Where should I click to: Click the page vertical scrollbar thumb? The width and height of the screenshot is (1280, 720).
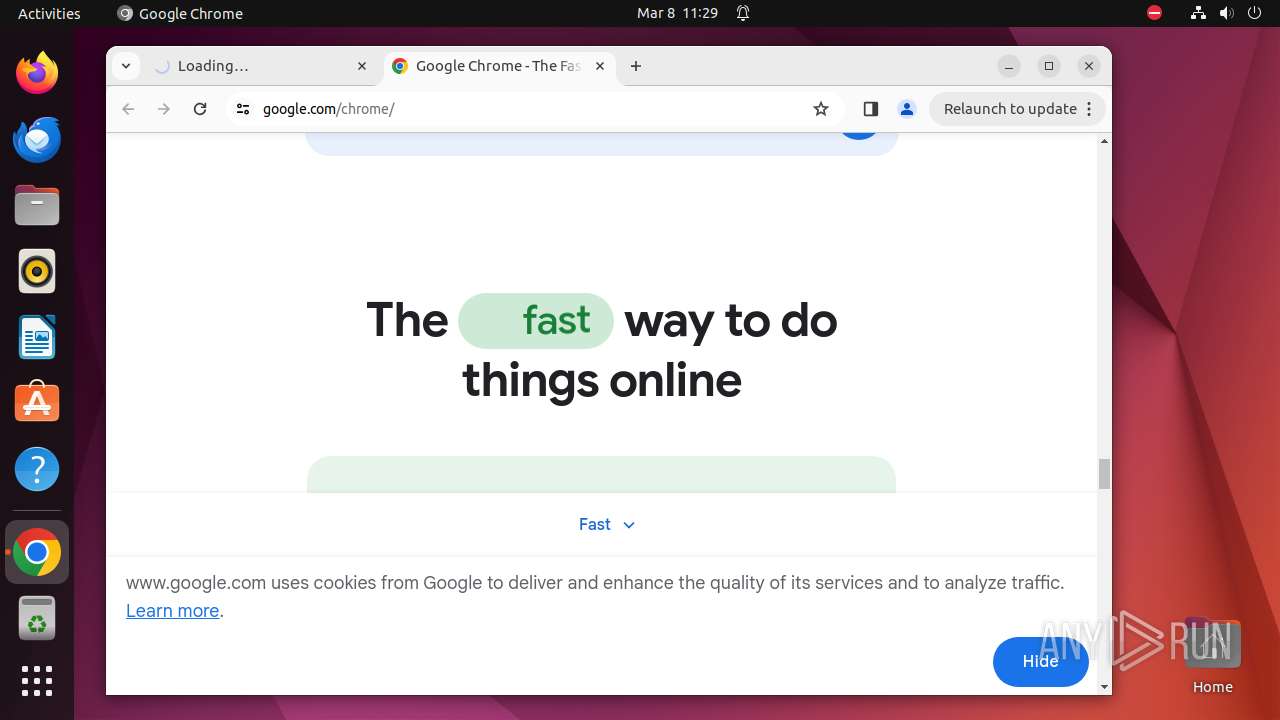click(1104, 474)
